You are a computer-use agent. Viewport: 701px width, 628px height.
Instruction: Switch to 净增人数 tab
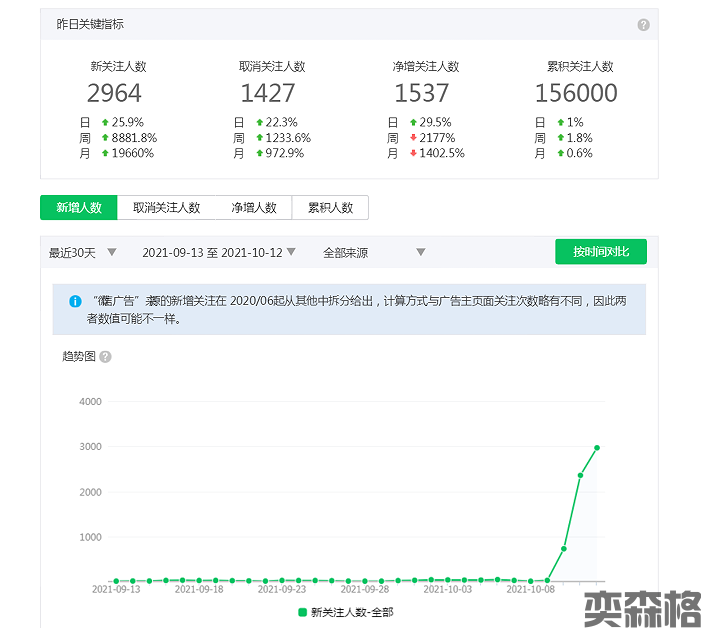pyautogui.click(x=254, y=208)
